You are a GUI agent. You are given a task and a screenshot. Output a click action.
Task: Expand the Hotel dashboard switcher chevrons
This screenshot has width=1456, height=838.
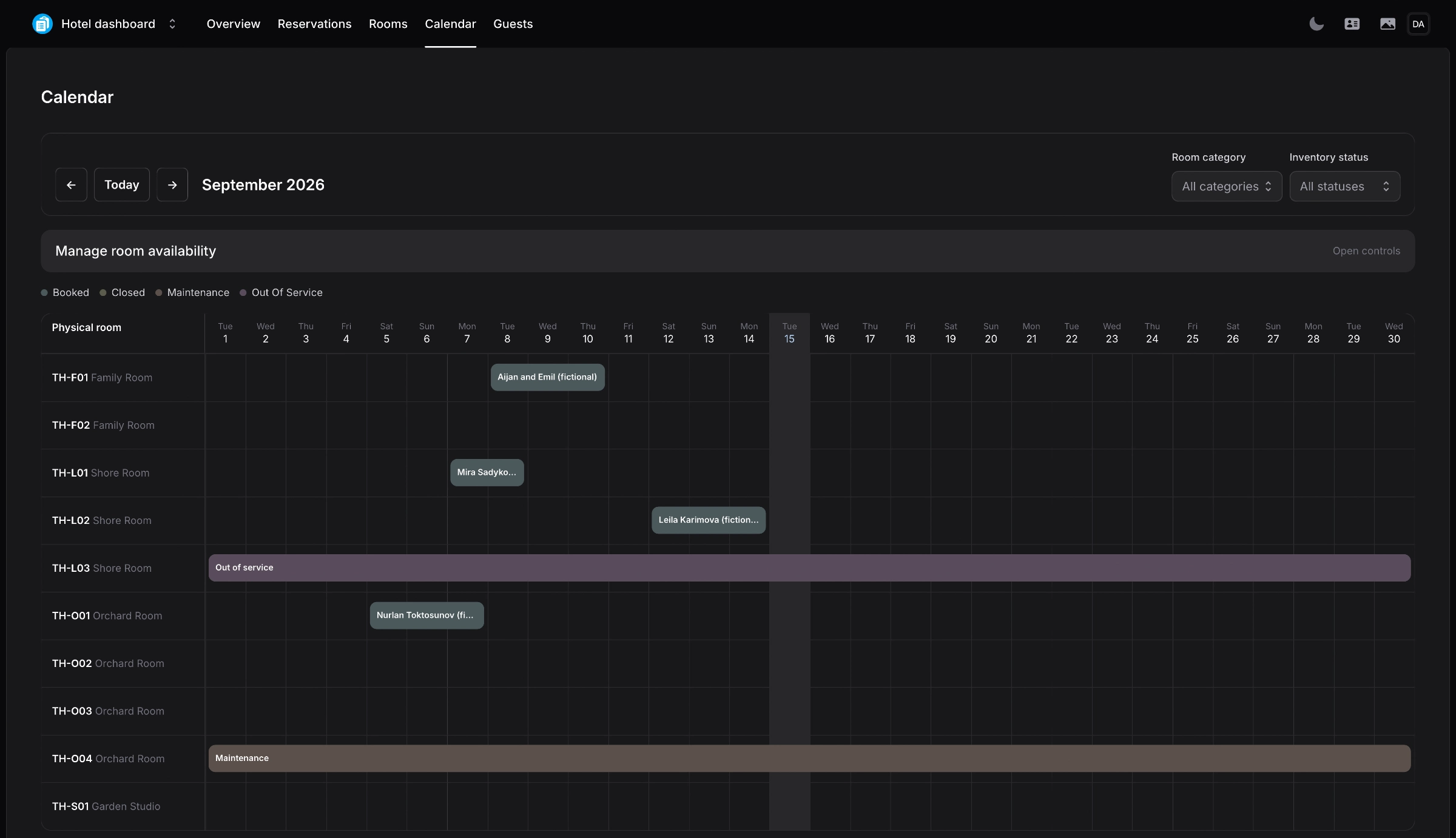[x=172, y=24]
